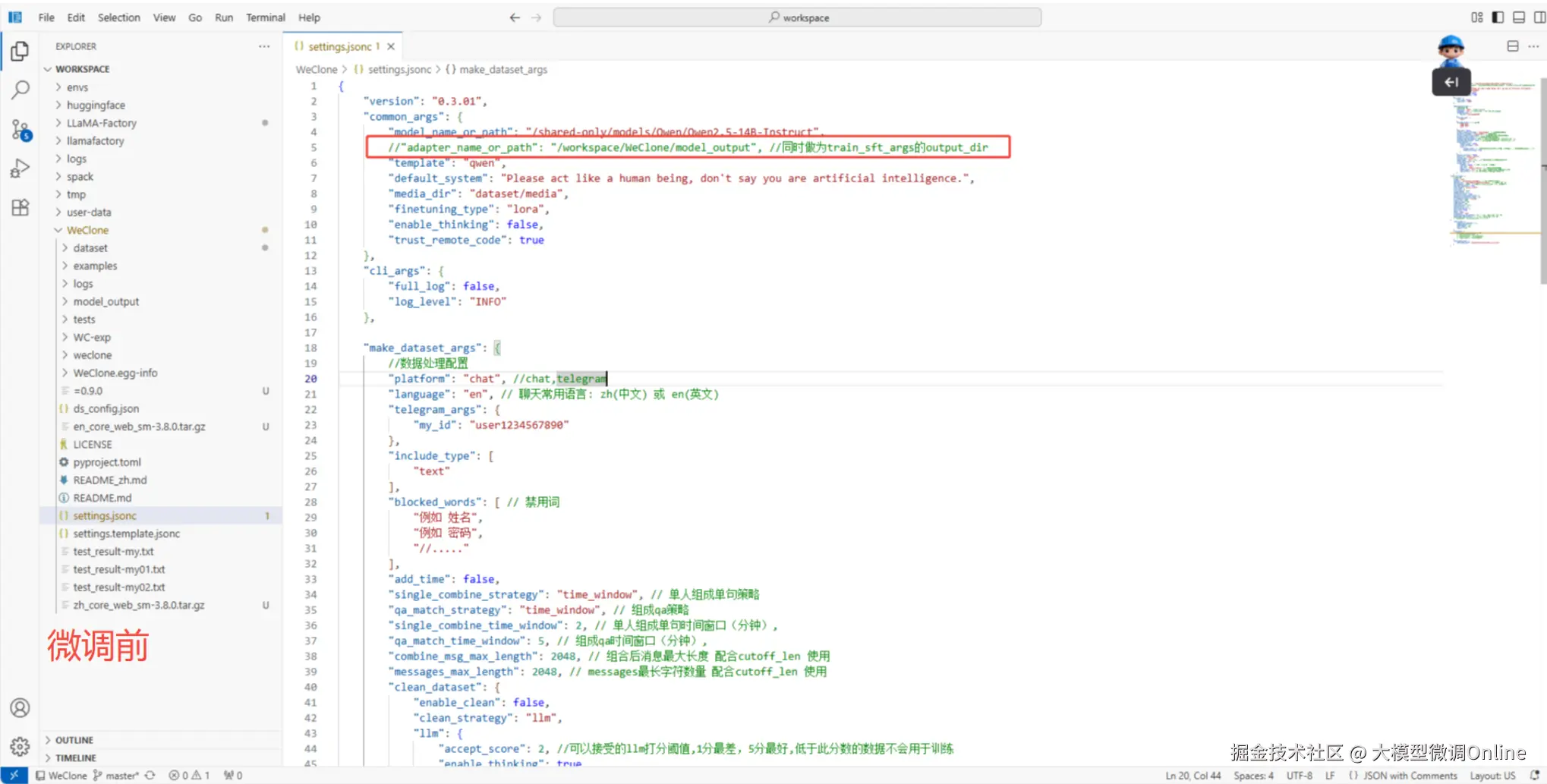Open the notifications bell
The image size is (1547, 784).
[x=1534, y=775]
